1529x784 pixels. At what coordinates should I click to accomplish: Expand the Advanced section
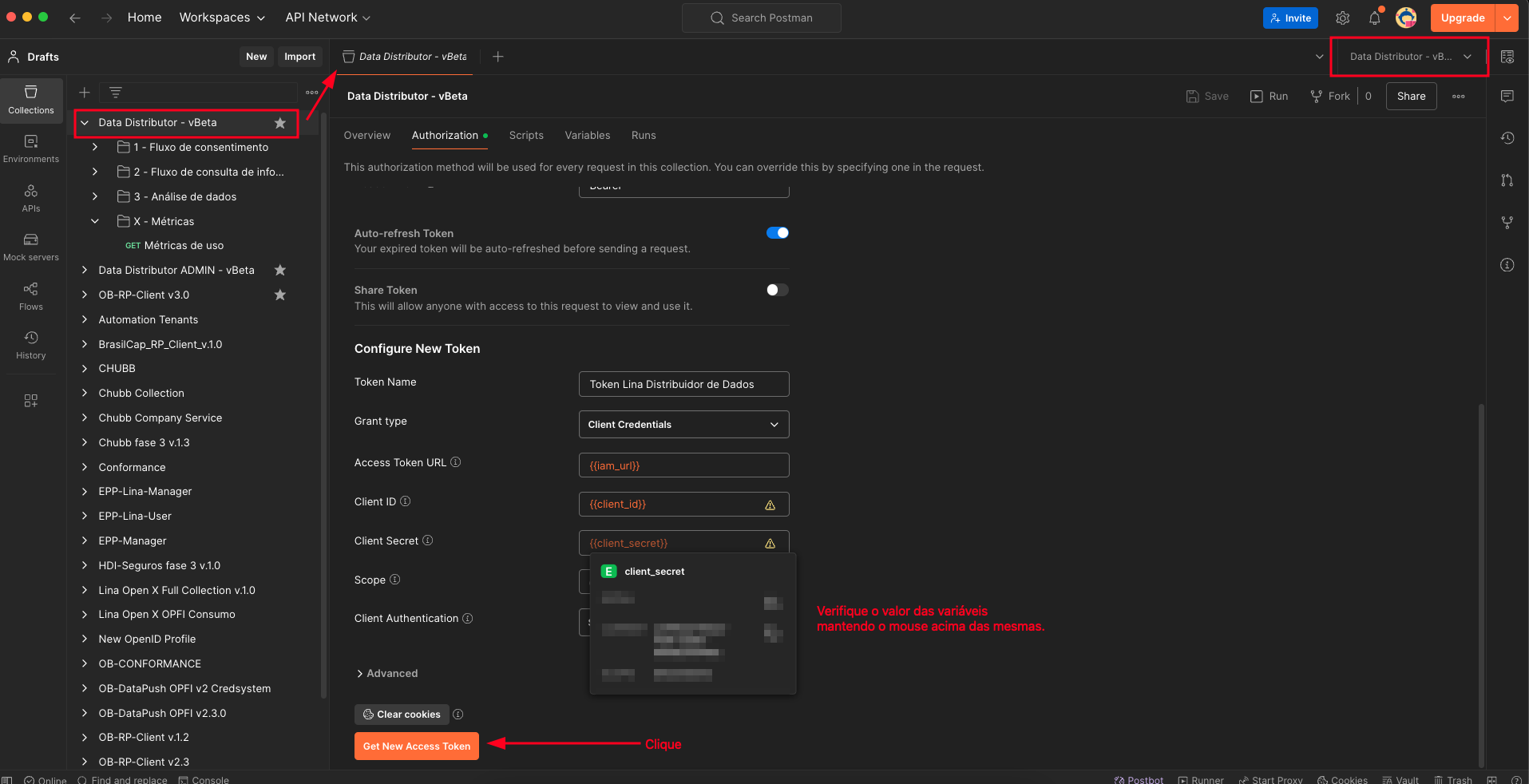tap(387, 674)
